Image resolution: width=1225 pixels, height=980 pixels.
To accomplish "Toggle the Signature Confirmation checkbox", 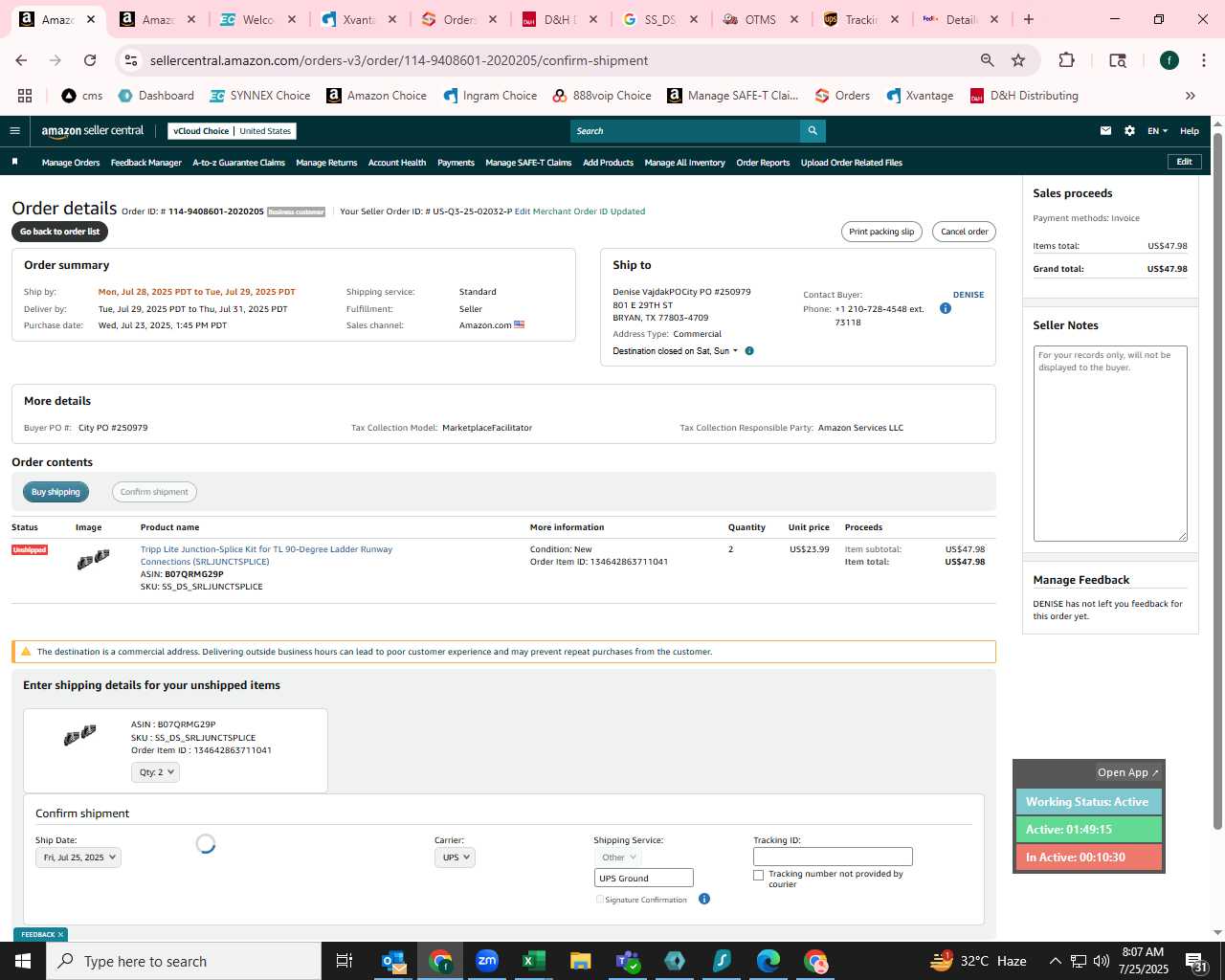I will (x=600, y=900).
